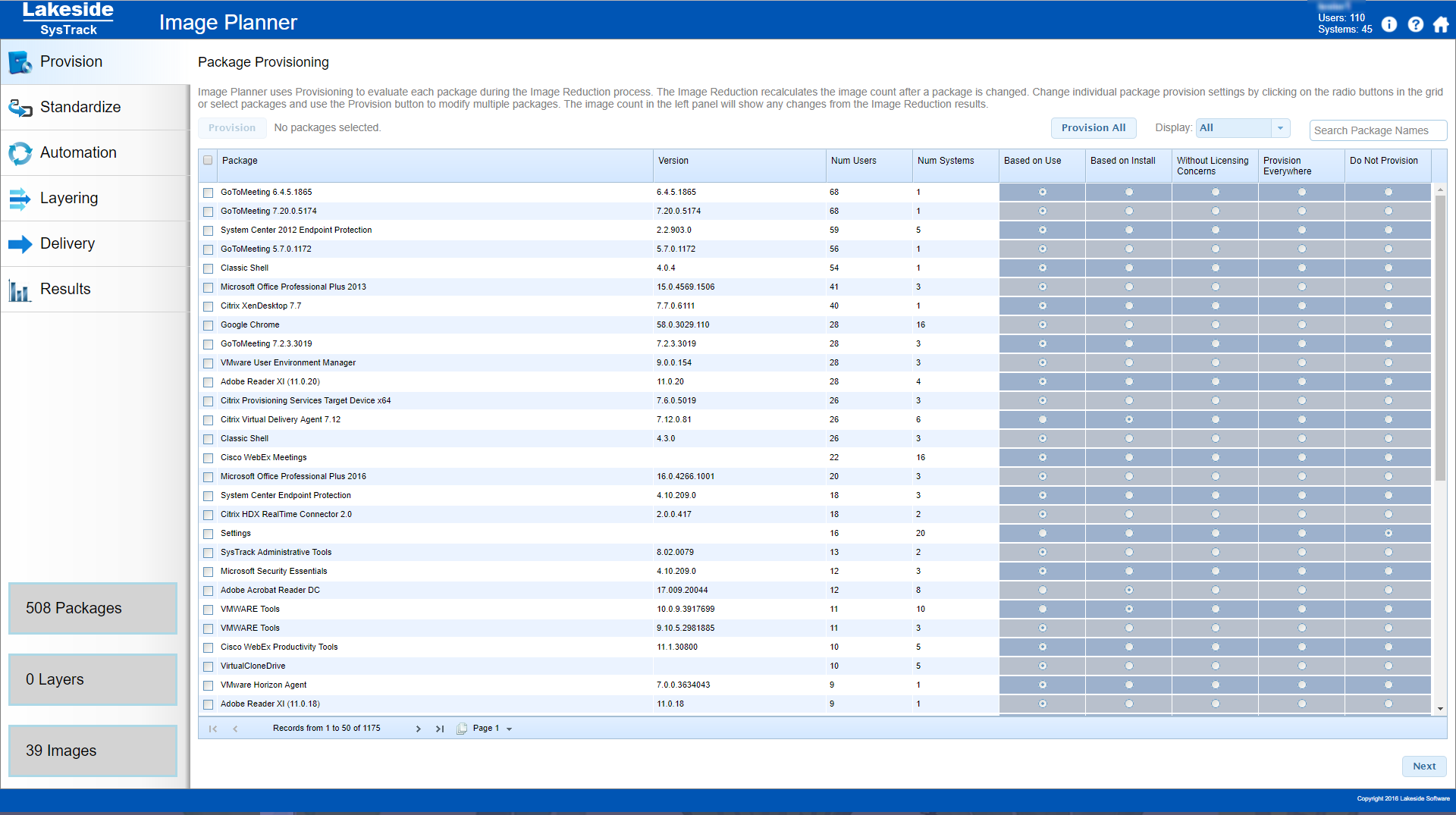Select all packages with header checkbox
The width and height of the screenshot is (1456, 815).
(208, 161)
